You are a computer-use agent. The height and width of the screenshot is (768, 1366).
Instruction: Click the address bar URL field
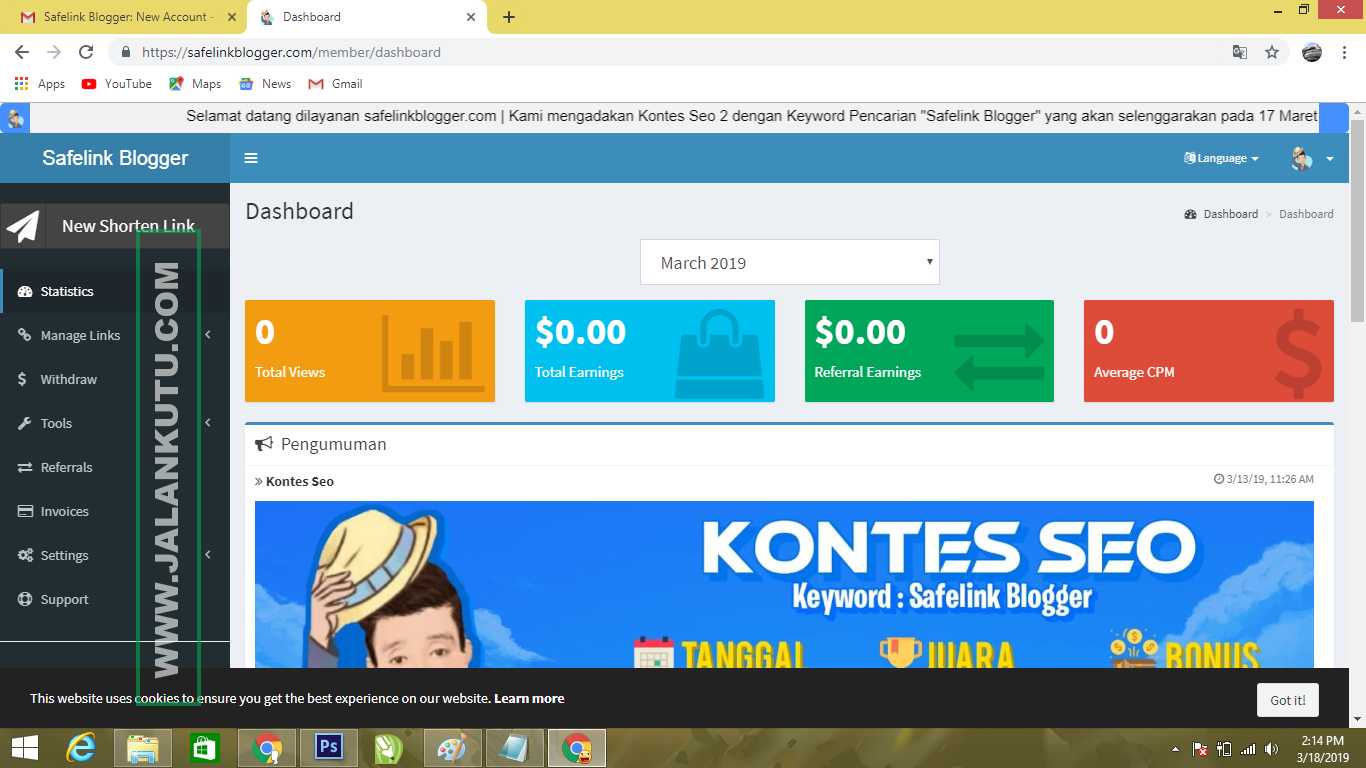(x=670, y=52)
